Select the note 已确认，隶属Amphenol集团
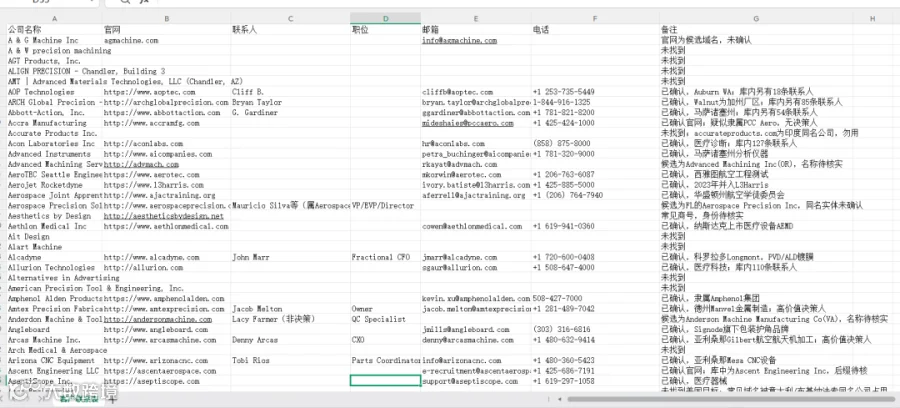 pos(756,298)
